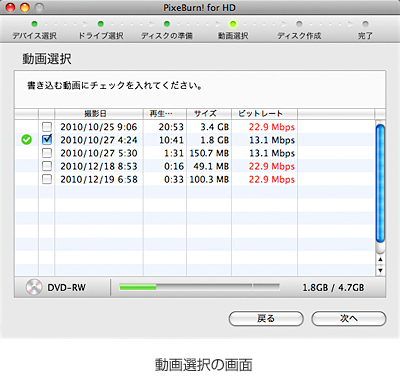Viewport: 400px width, 387px height.
Task: Click the size value 150.7 MB
Action: click(209, 153)
